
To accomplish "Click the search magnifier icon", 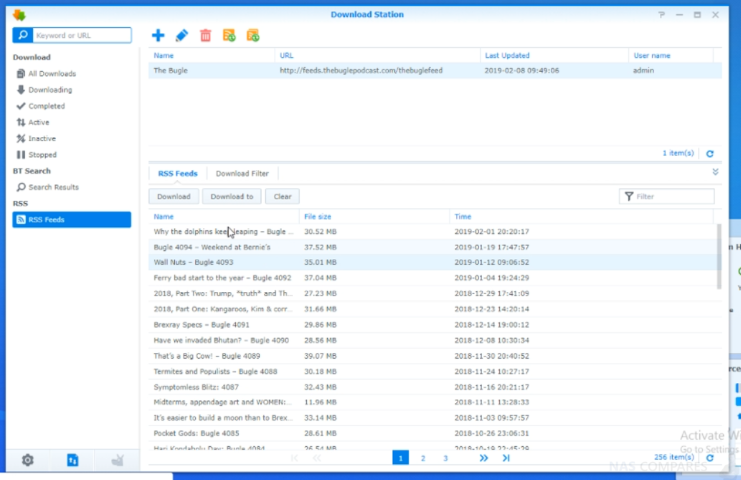I will click(23, 35).
